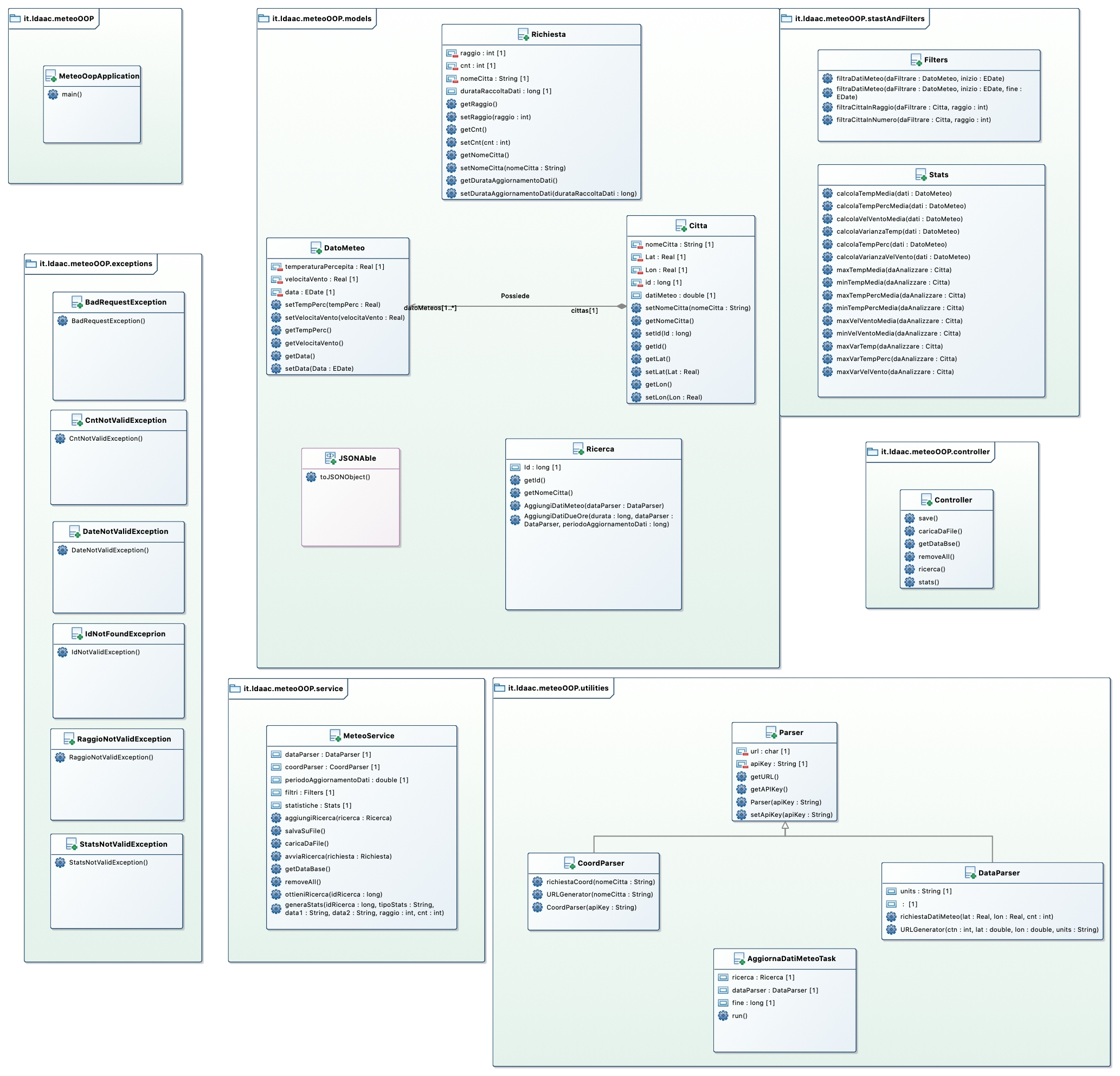Select maxVarVelVento(daAnalizzare : Citta) operation
This screenshot has width=1120, height=1076.
(x=896, y=372)
